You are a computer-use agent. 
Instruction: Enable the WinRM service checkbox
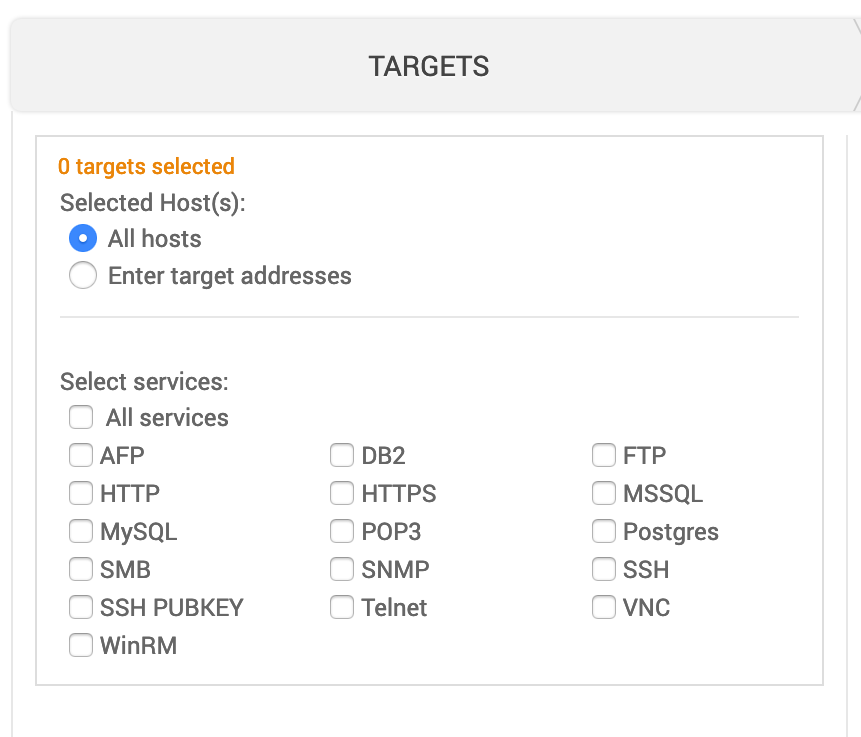(81, 645)
